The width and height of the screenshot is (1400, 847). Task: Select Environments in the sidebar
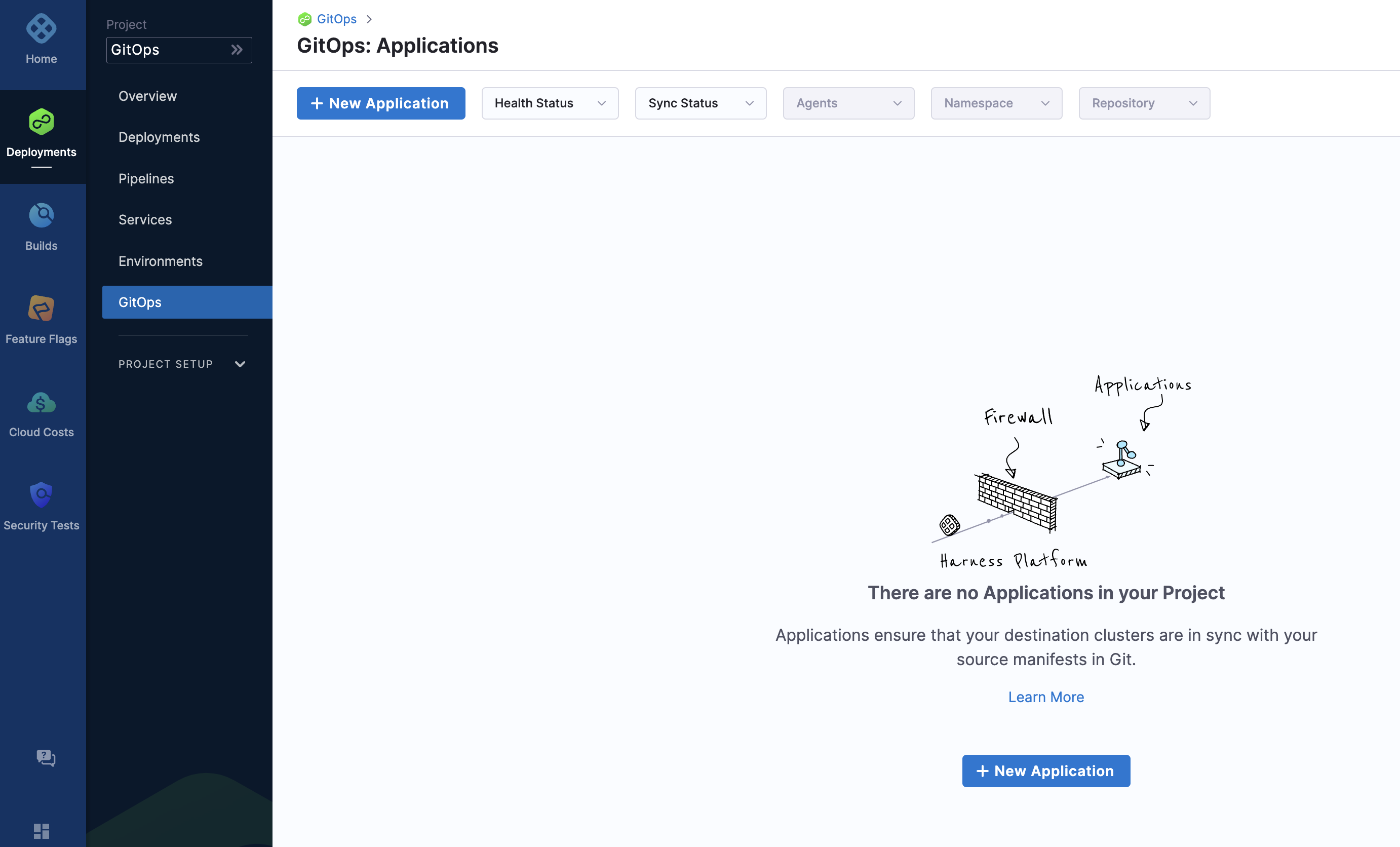pos(160,261)
